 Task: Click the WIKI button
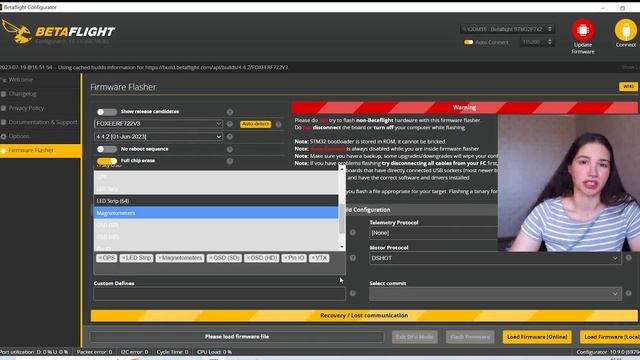628,87
